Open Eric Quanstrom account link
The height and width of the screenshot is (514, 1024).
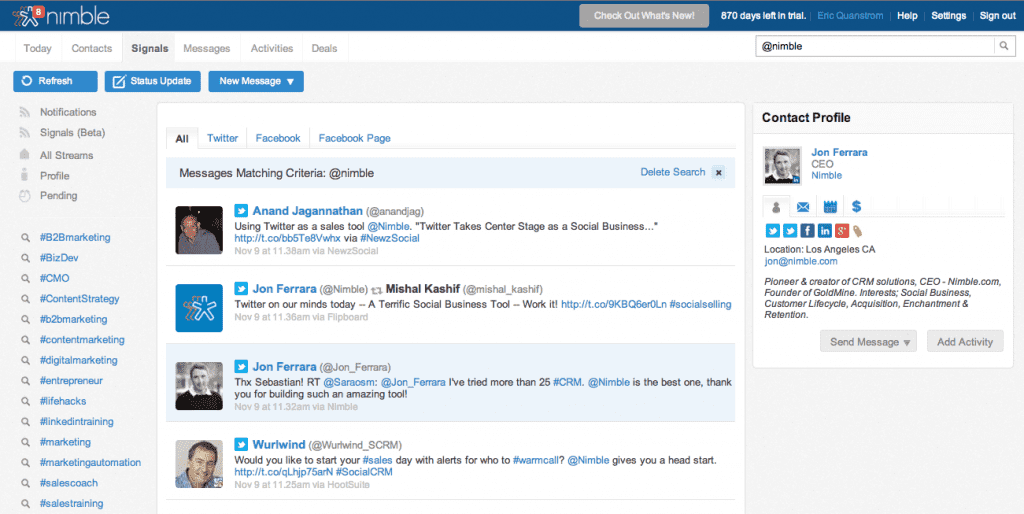point(850,16)
